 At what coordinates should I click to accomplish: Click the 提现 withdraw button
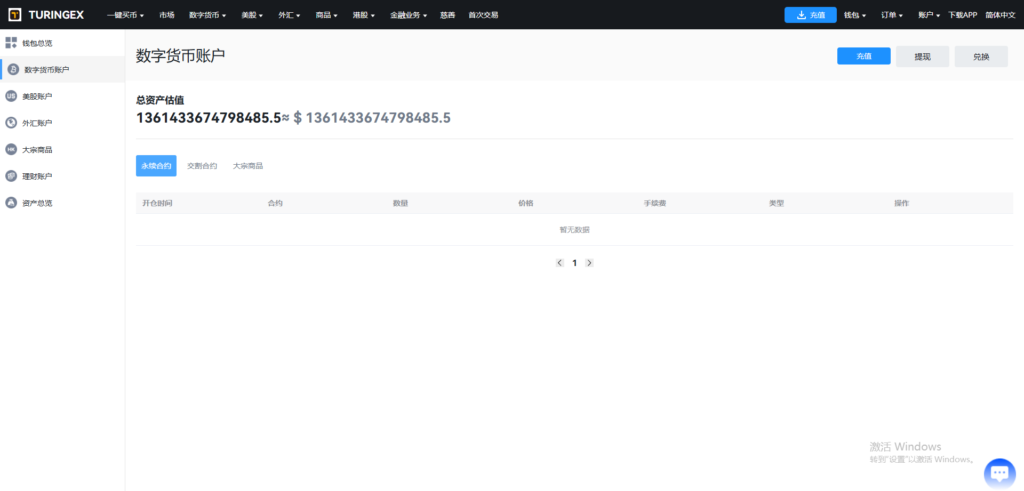point(922,57)
